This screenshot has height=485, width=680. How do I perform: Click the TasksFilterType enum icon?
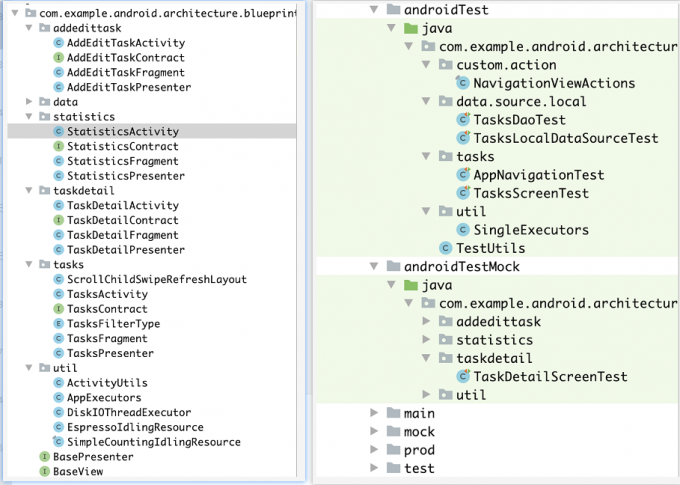pos(58,324)
